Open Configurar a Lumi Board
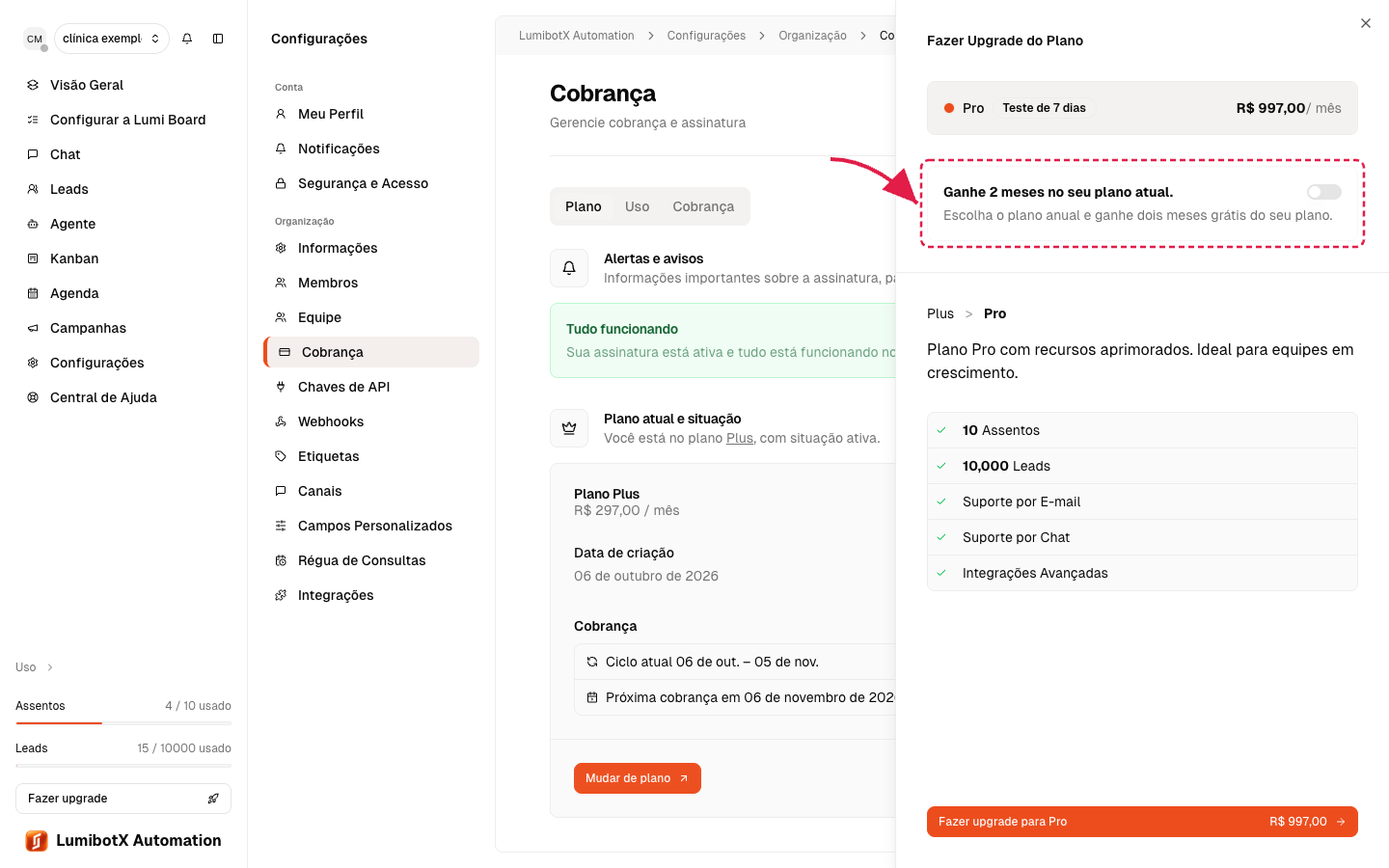Screen dimensions: 1389x868 pos(123,120)
